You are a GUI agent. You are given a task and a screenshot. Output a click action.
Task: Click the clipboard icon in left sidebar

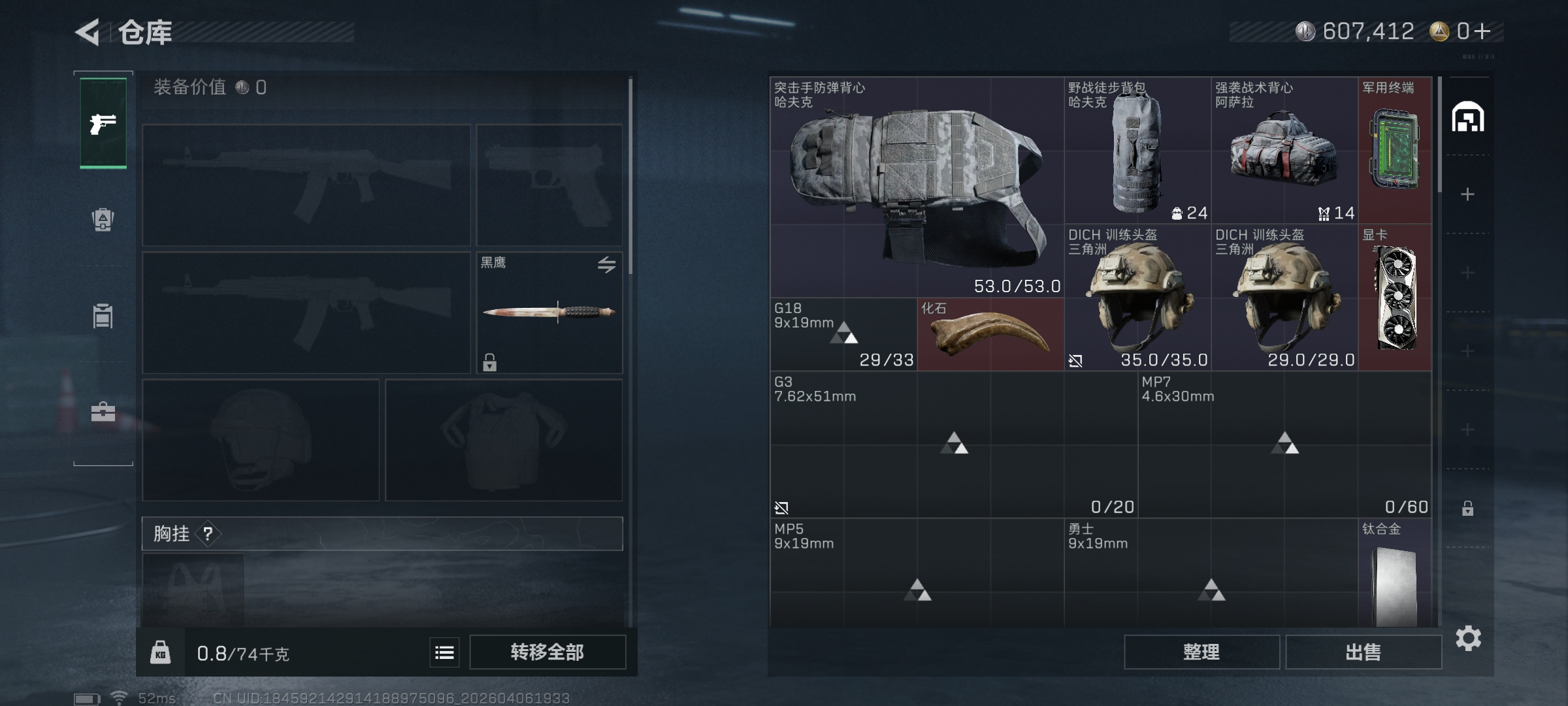103,316
